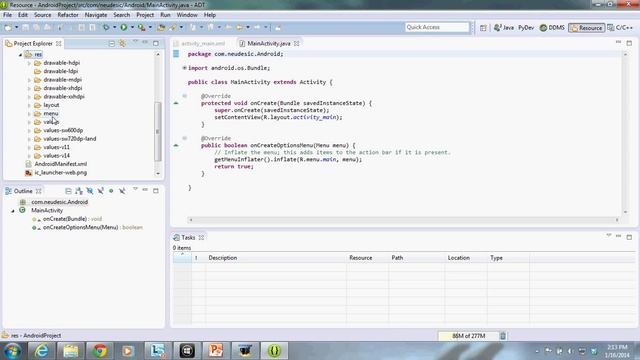Switch to the activity_main.xml editor tab
The width and height of the screenshot is (640, 360).
(x=202, y=43)
